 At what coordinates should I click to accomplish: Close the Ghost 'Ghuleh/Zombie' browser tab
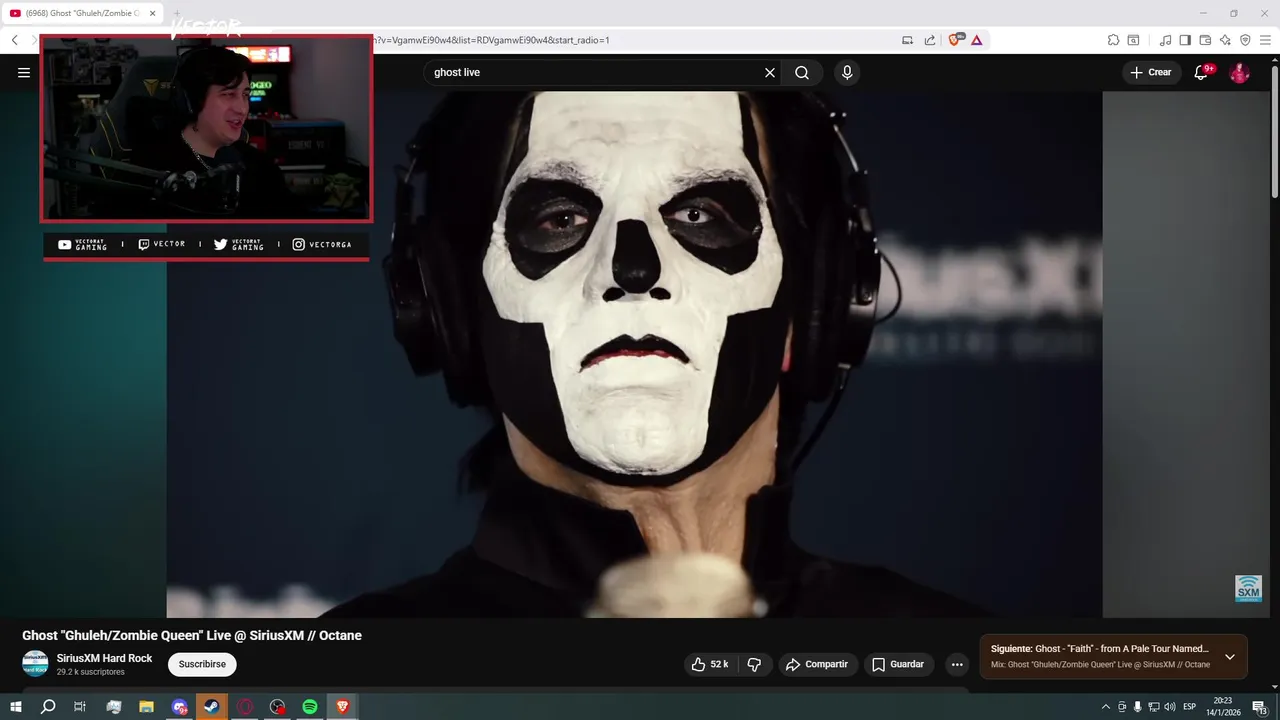153,13
